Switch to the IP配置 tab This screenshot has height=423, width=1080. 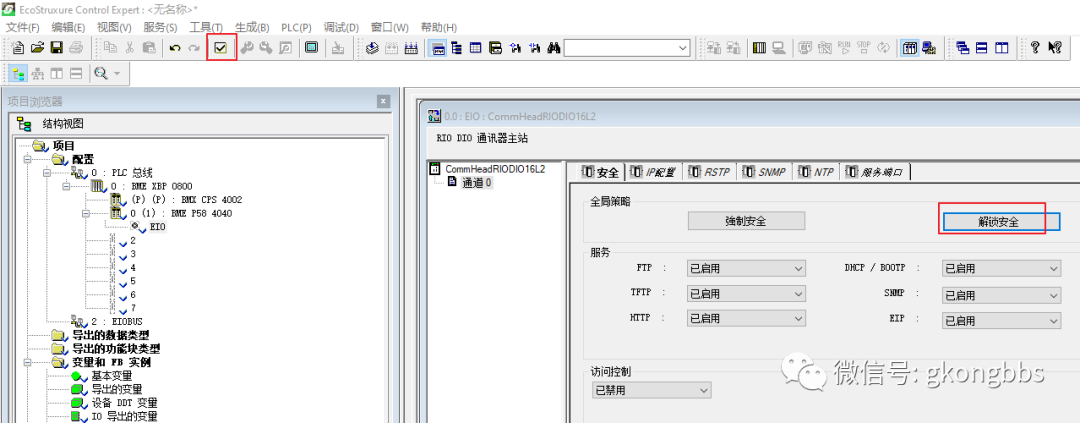[x=653, y=172]
